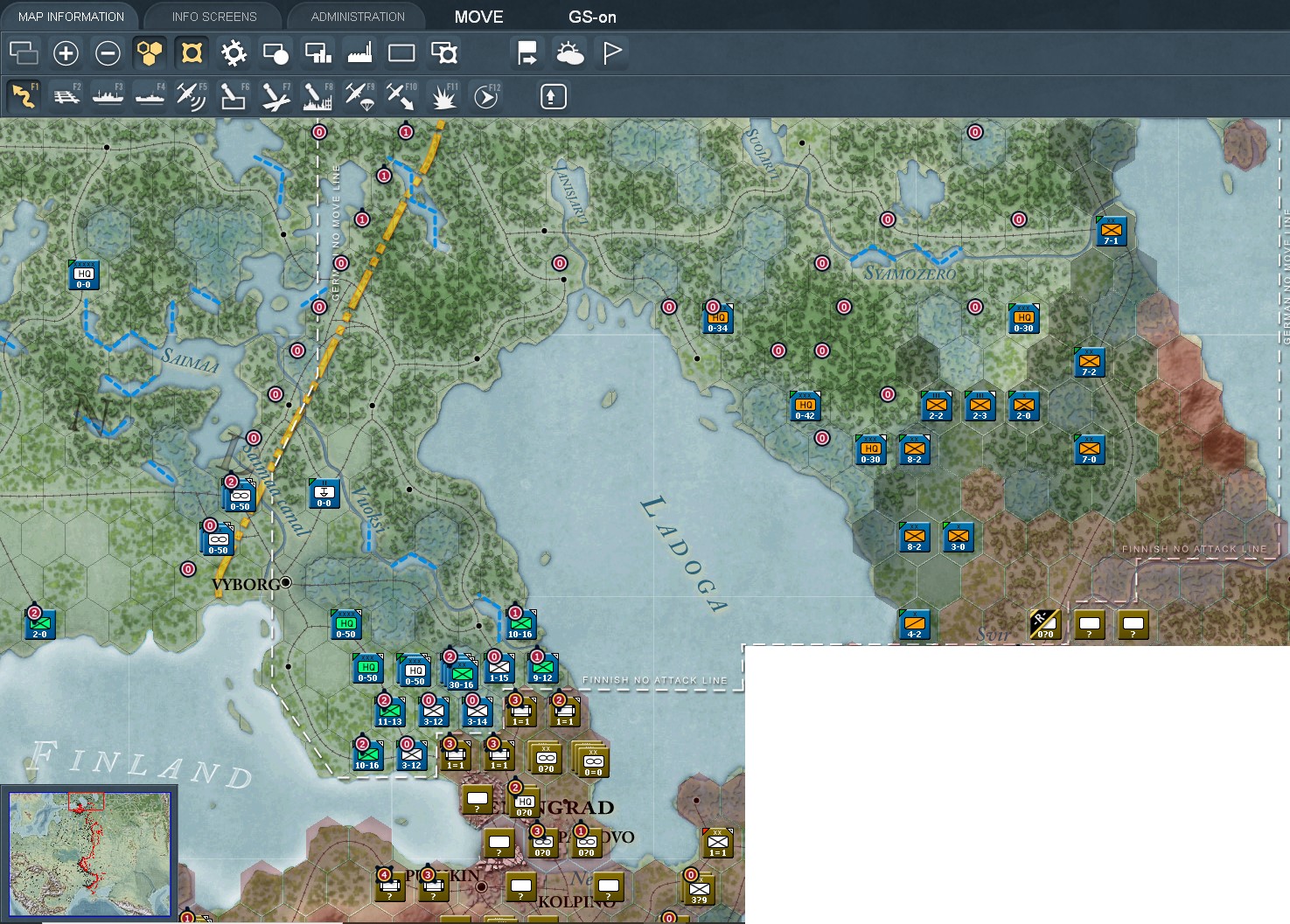Select the Air transport (F9) parachute icon
Viewport: 1290px width, 924px height.
[359, 96]
